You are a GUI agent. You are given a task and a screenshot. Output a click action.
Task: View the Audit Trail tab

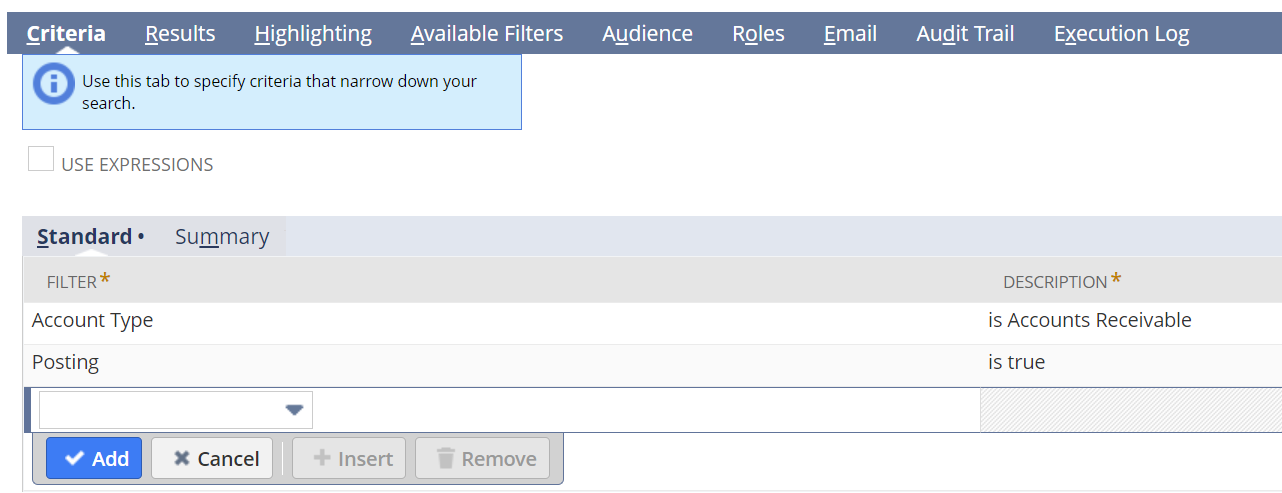point(965,34)
